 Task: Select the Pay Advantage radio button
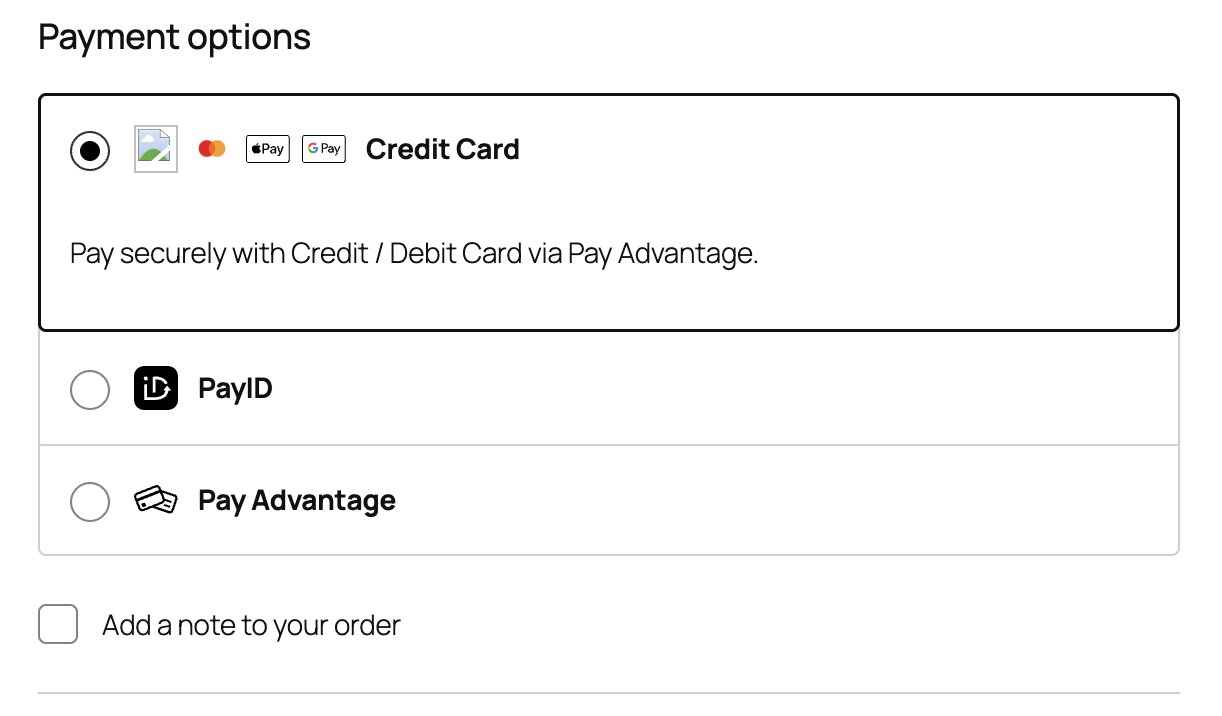coord(90,501)
